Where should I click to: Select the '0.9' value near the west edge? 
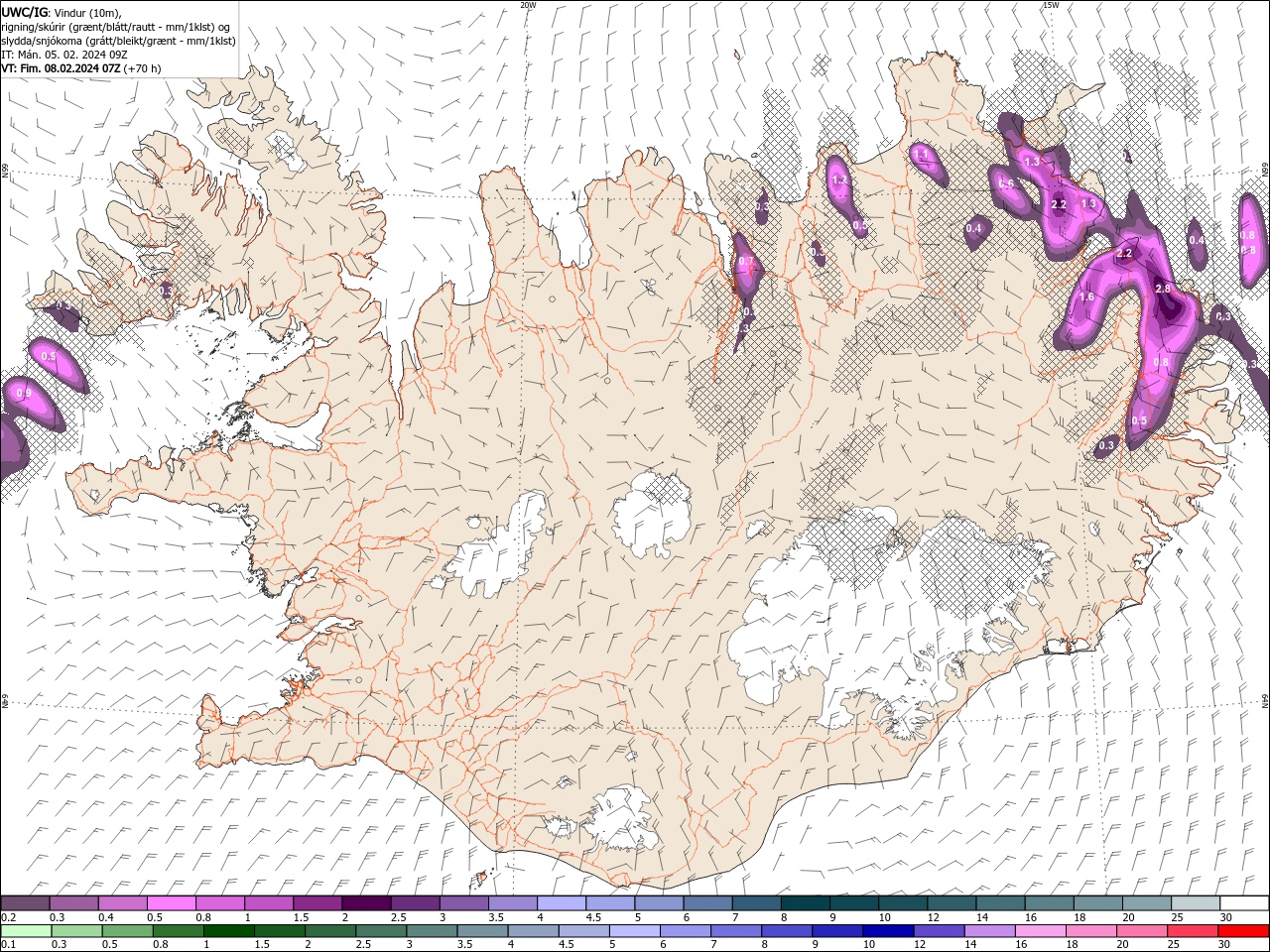pos(25,394)
